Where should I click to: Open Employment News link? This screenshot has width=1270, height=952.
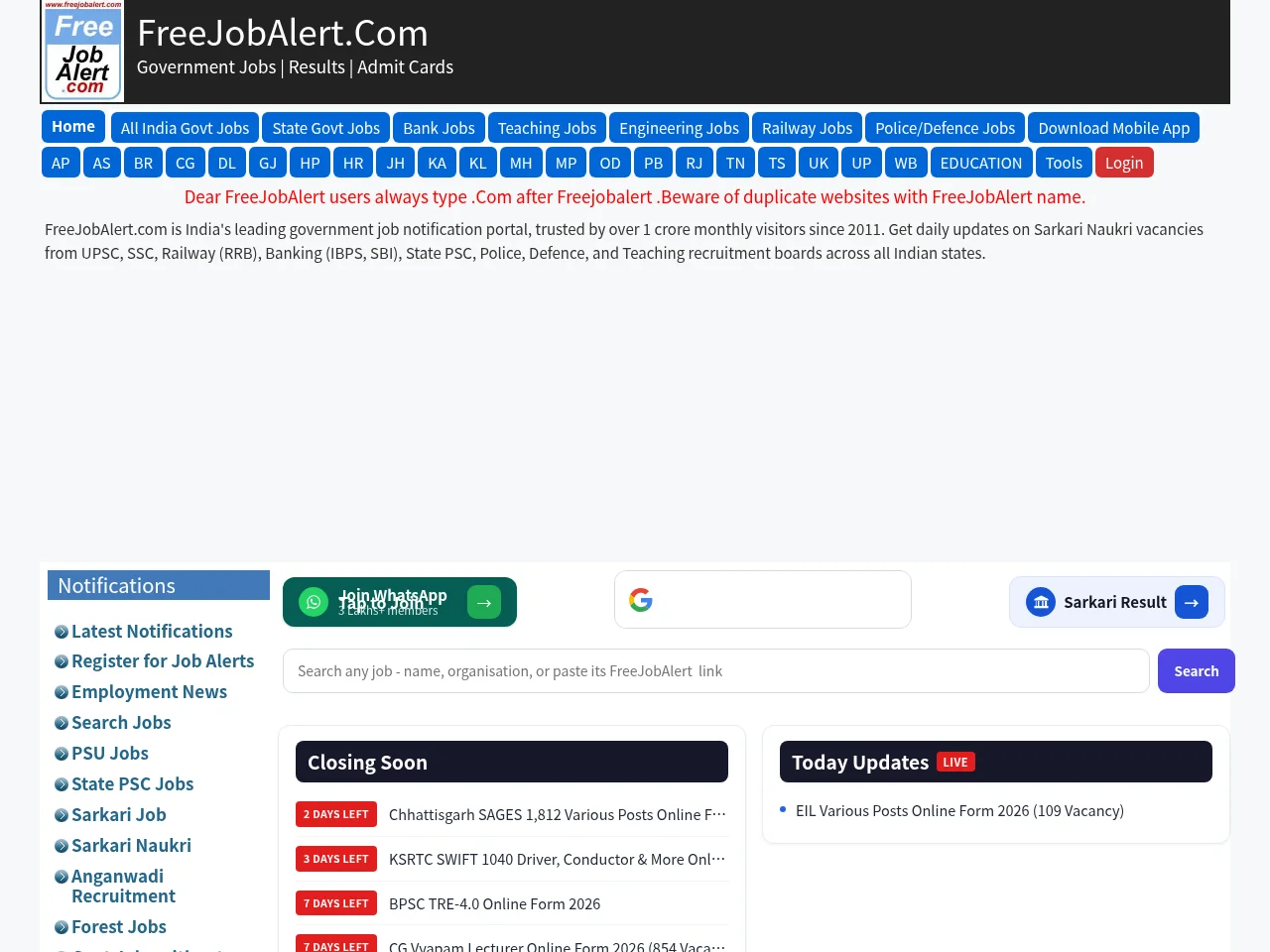[x=149, y=691]
